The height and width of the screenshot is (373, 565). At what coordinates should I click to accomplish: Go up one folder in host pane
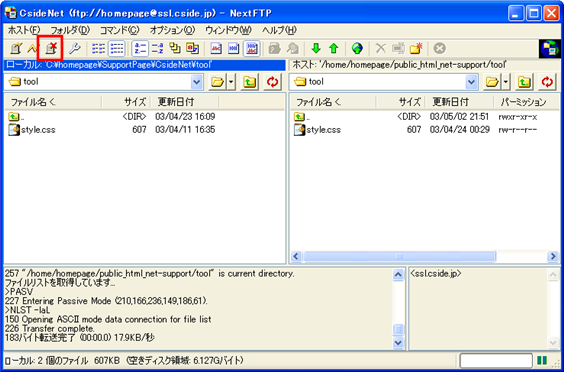pos(525,82)
